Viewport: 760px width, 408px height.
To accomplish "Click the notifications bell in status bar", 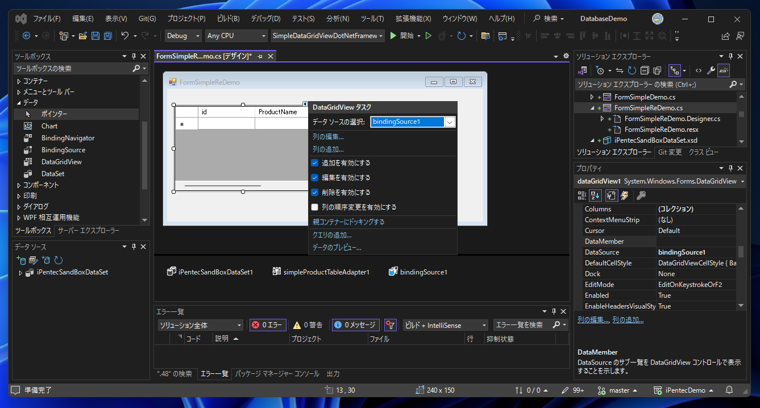I will (x=729, y=390).
